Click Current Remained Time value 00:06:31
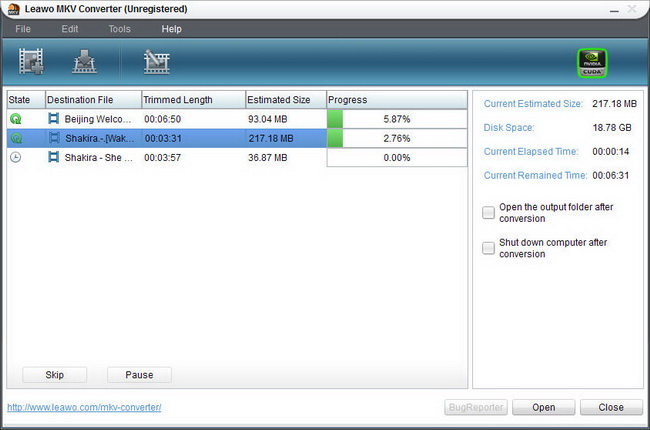650x430 pixels. [611, 175]
